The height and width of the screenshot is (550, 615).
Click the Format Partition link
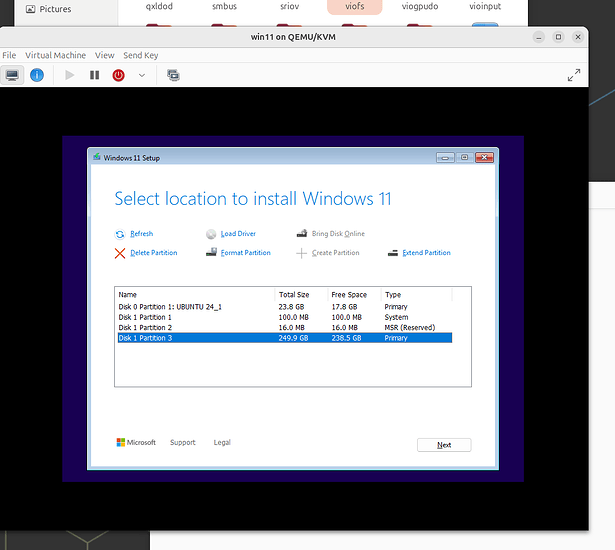pyautogui.click(x=246, y=253)
